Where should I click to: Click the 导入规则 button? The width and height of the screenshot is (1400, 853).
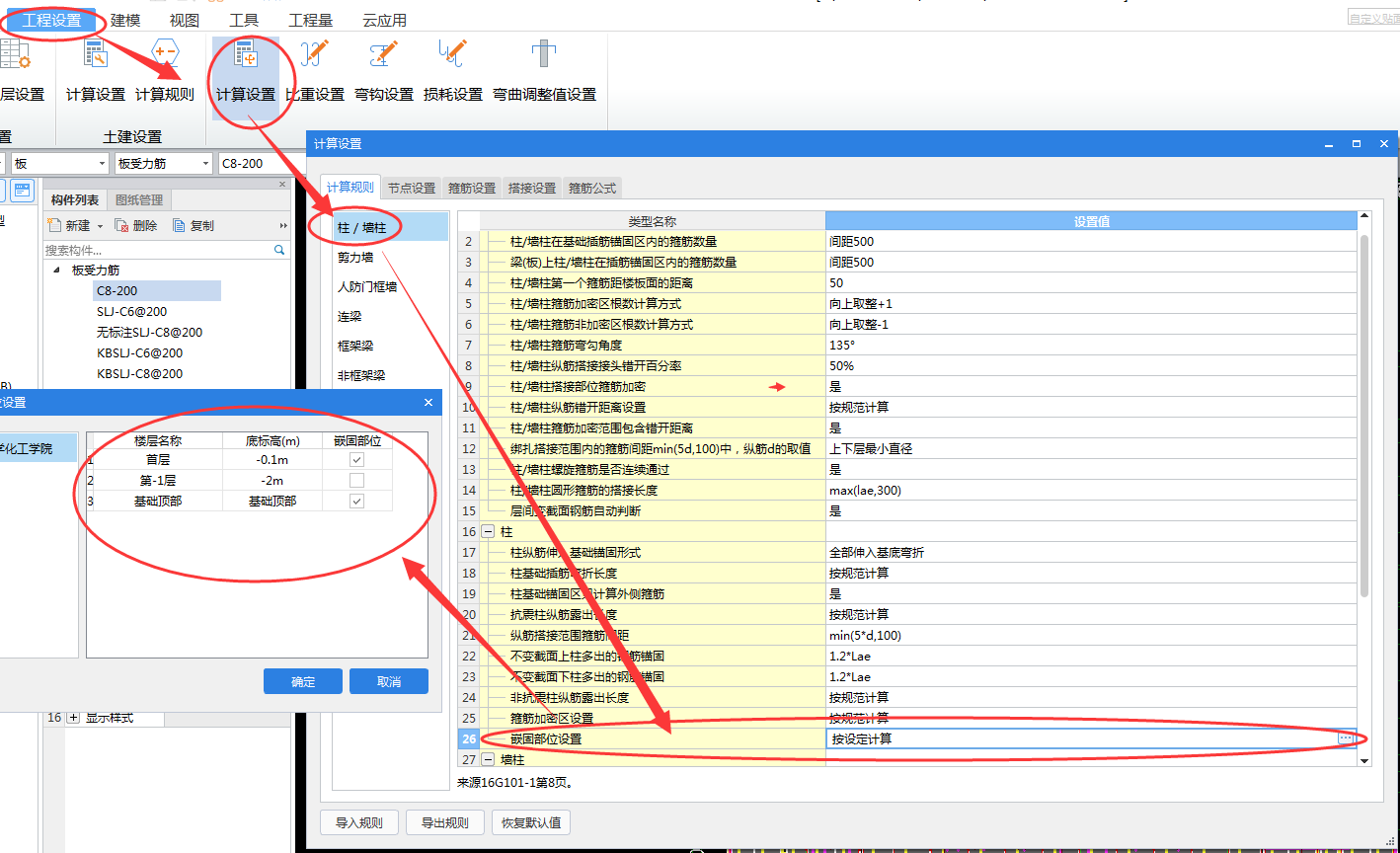359,822
